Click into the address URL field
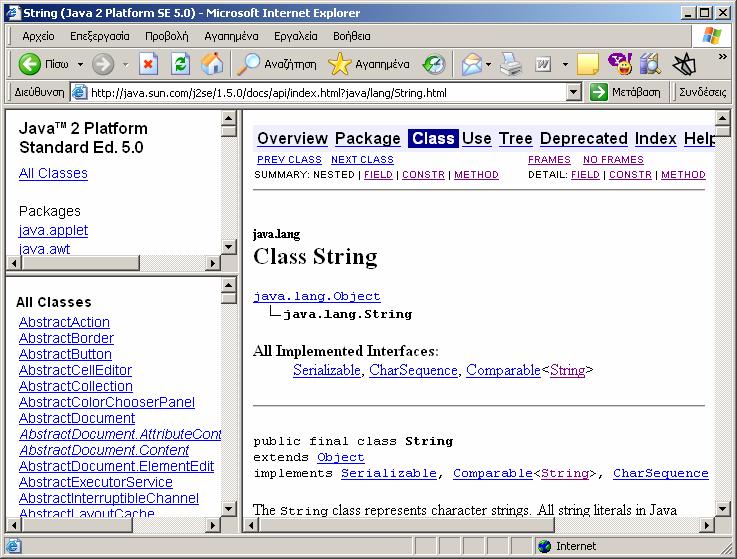 click(327, 93)
